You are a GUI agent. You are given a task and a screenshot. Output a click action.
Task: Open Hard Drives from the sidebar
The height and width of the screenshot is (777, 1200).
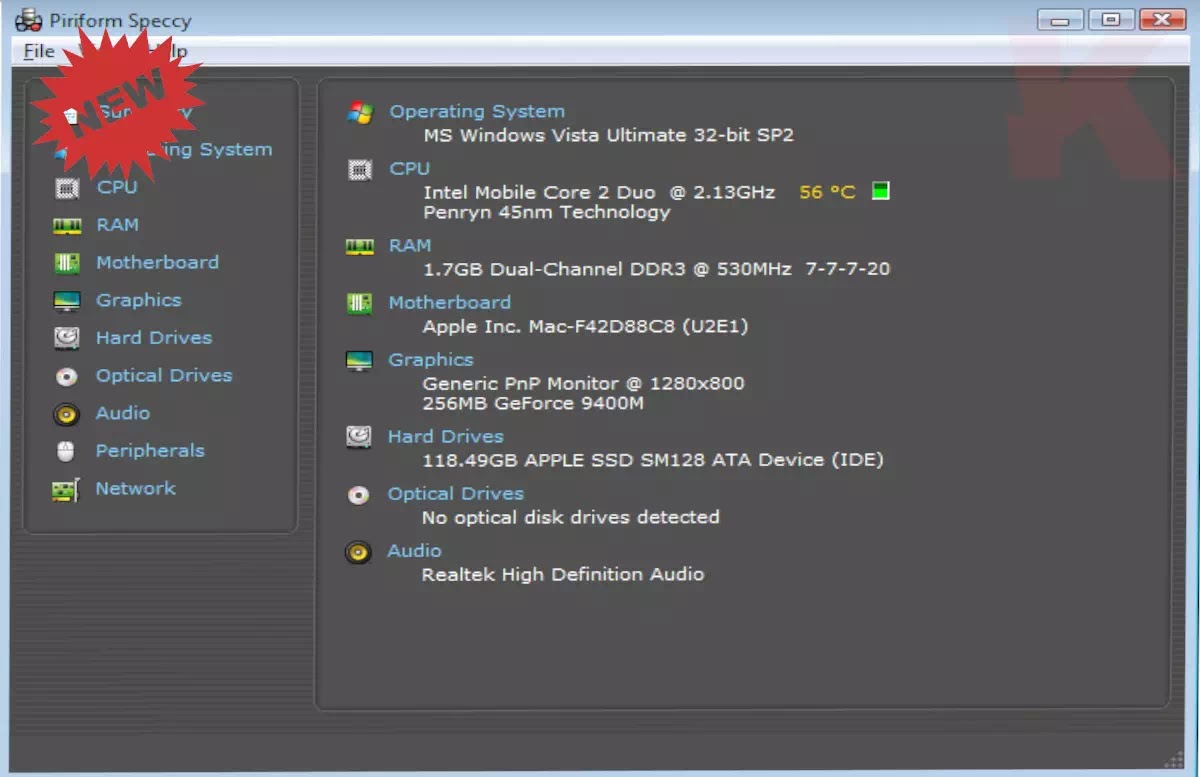[x=154, y=338]
